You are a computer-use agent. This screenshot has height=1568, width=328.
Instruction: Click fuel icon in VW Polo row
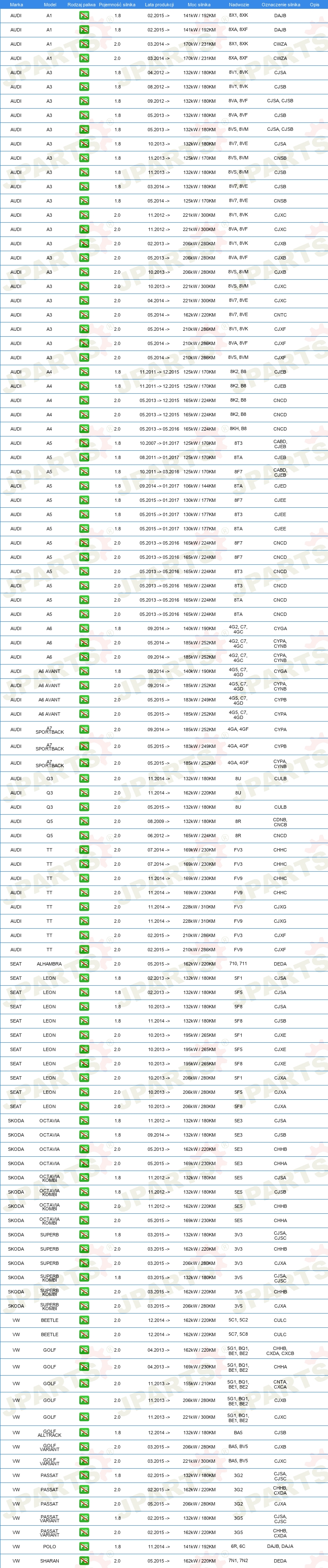tap(84, 1546)
